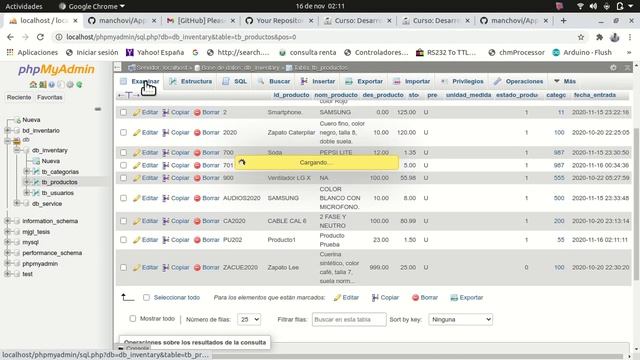Open the Operaciones tab
Viewport: 640px width, 360px height.
tap(518, 81)
